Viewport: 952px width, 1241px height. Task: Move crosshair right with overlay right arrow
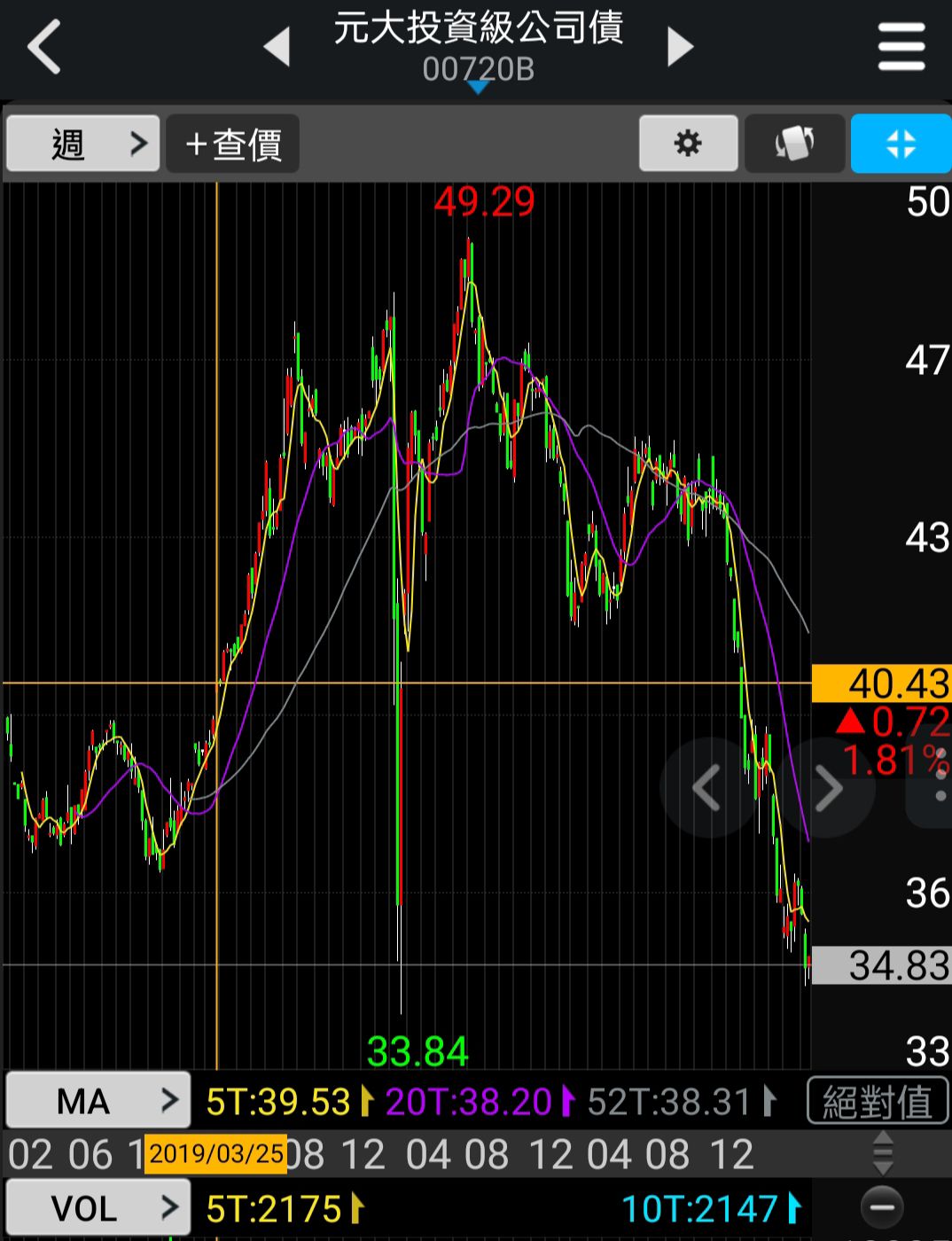828,787
